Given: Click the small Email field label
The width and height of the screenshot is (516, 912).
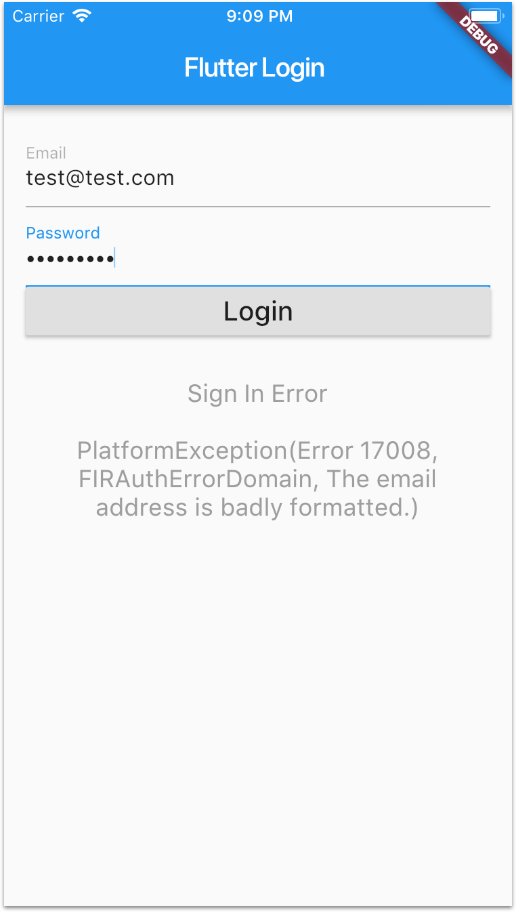Looking at the screenshot, I should pyautogui.click(x=46, y=153).
